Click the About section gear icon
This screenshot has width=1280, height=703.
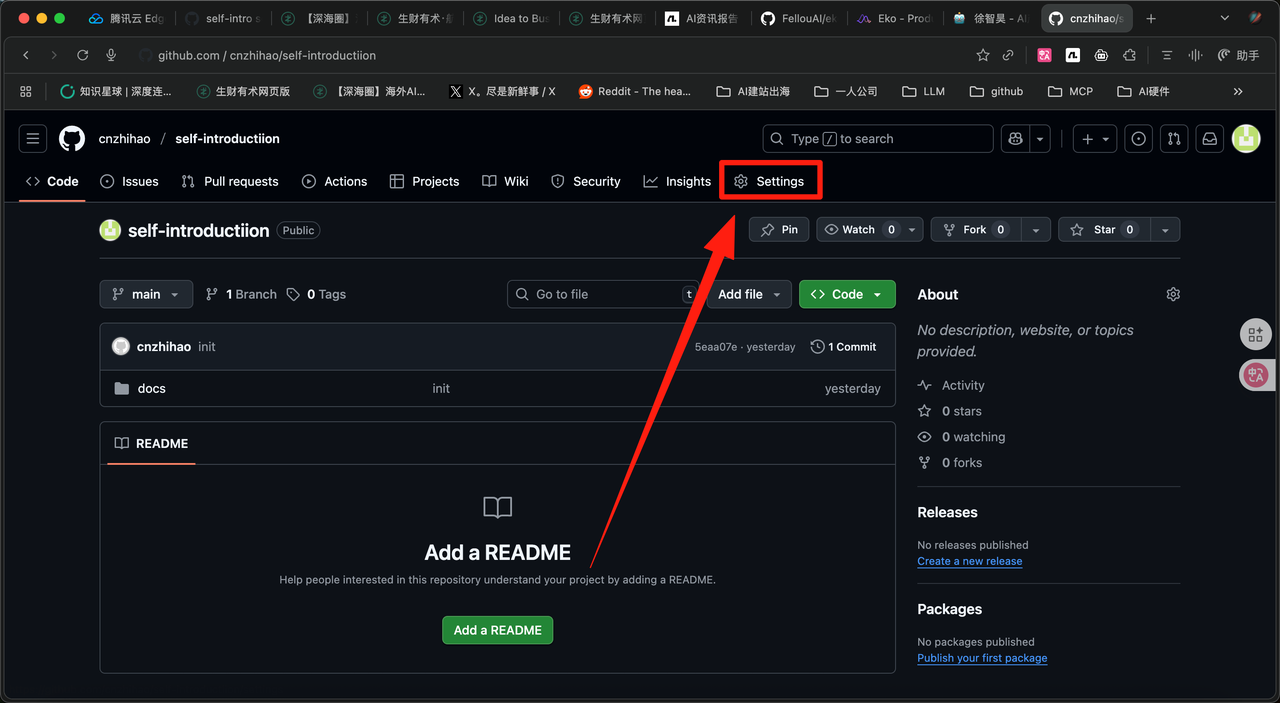pyautogui.click(x=1173, y=294)
